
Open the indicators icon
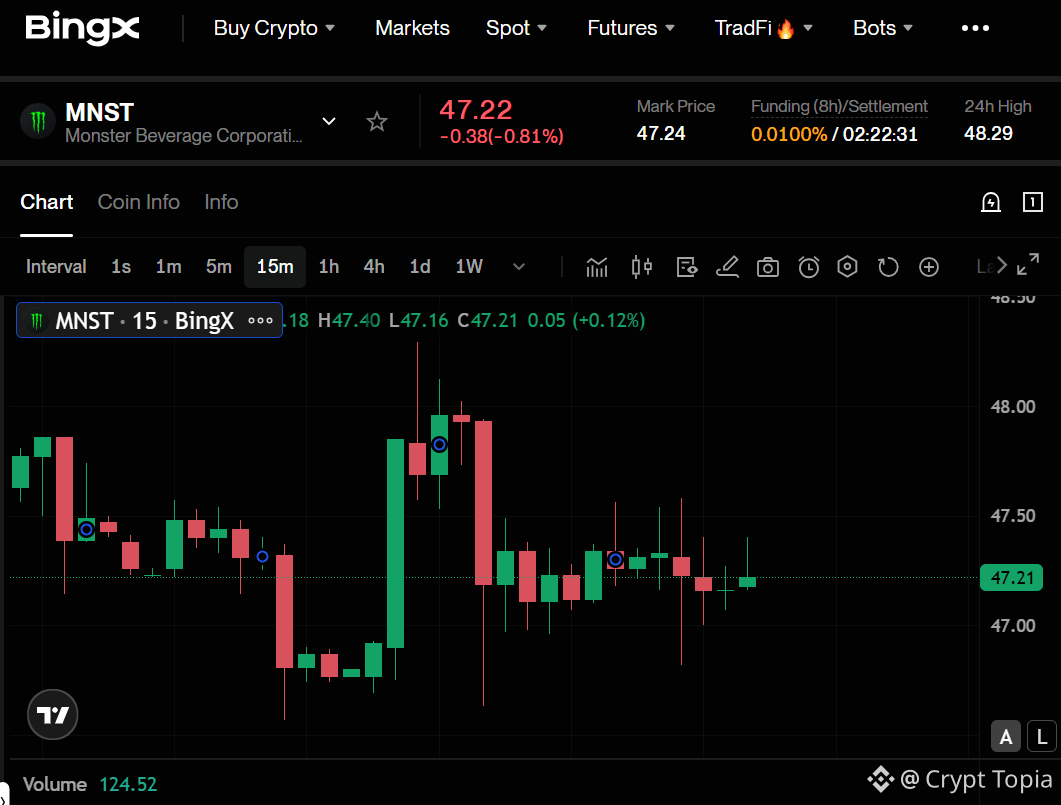pyautogui.click(x=597, y=267)
